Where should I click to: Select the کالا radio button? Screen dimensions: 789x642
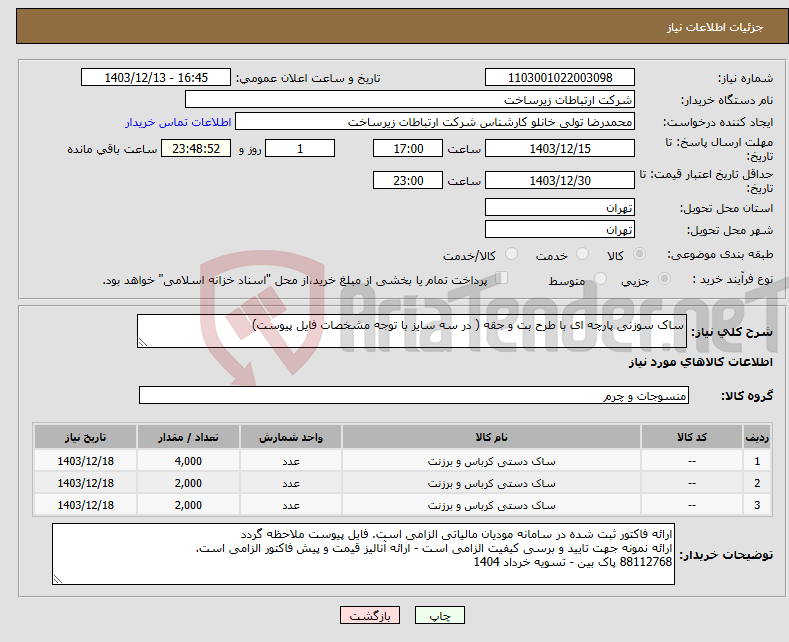click(639, 254)
